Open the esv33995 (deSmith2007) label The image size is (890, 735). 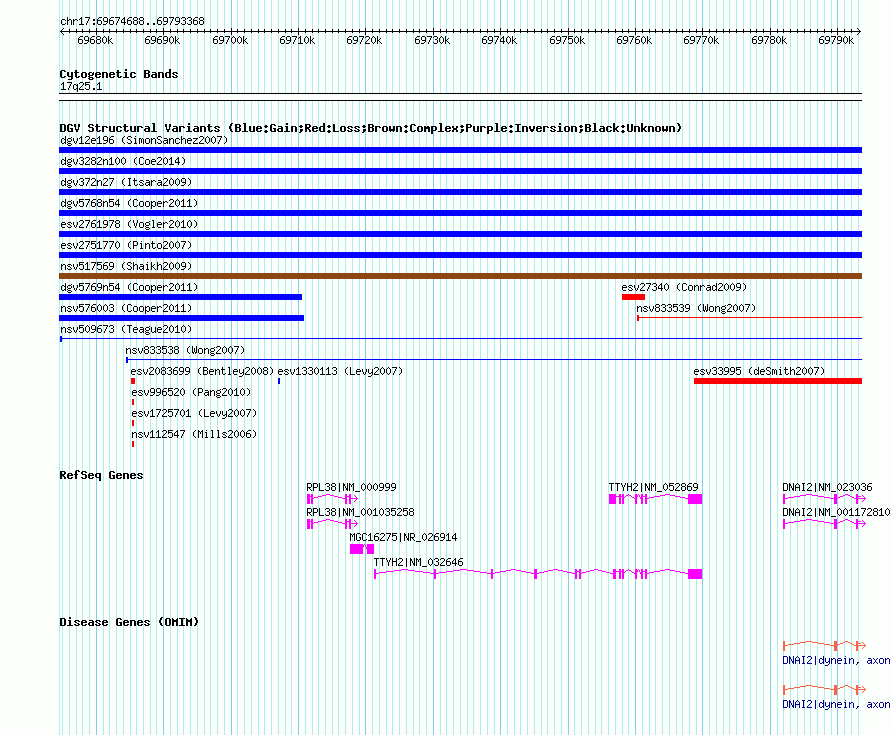[x=759, y=371]
